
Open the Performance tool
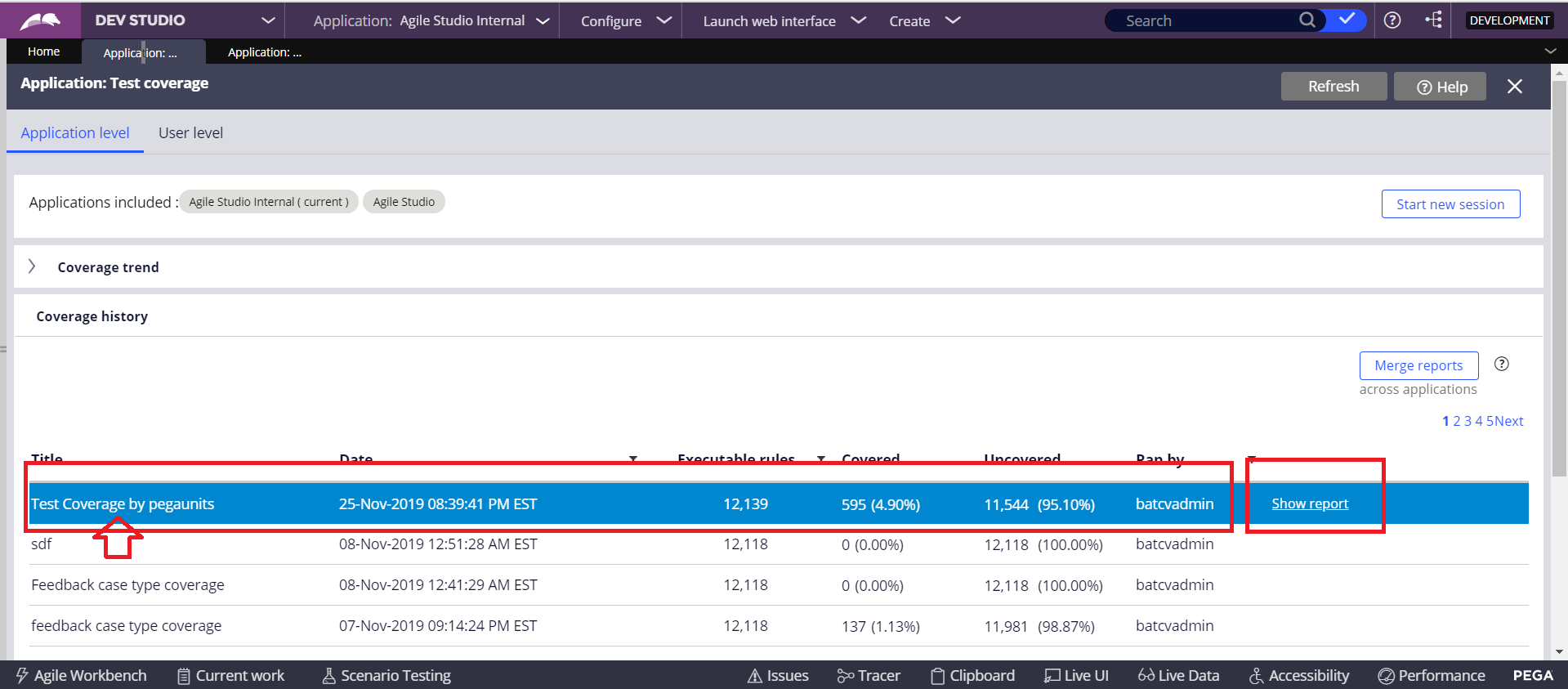[x=1432, y=675]
